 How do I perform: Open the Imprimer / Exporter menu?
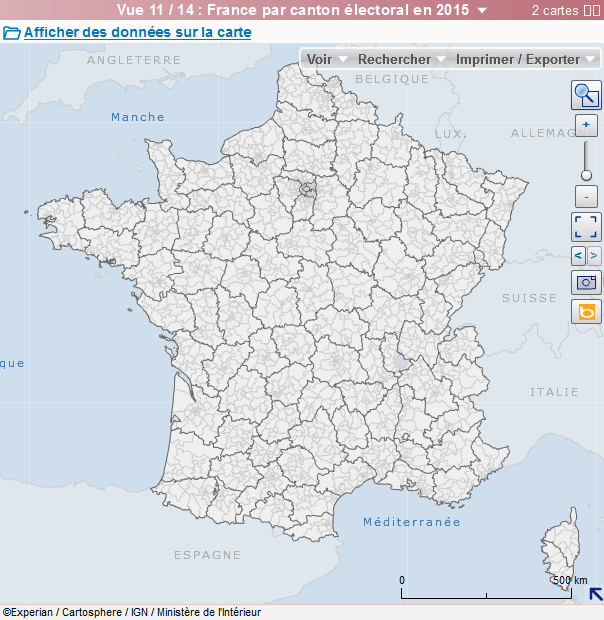point(523,59)
